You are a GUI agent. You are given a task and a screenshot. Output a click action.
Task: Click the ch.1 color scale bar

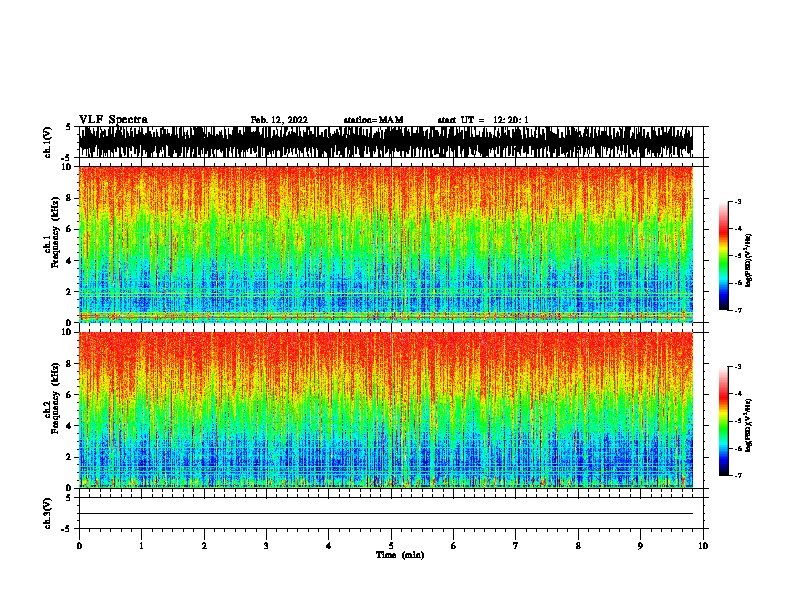724,256
